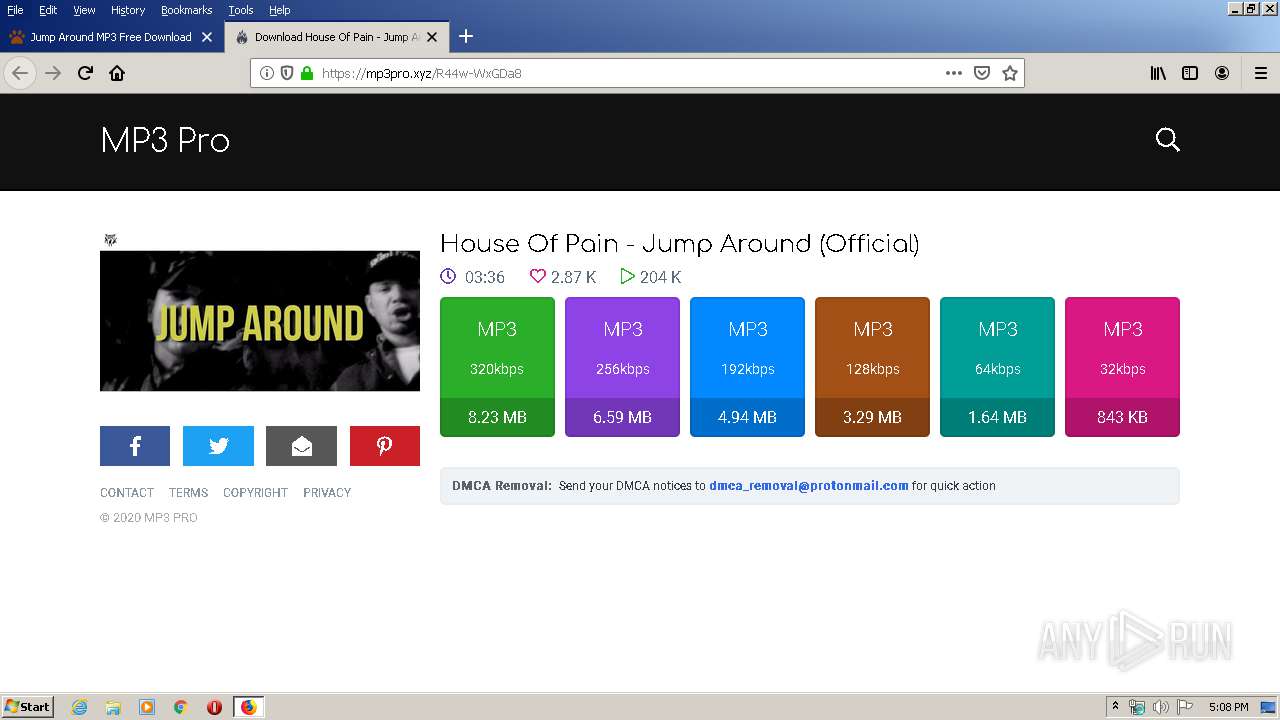Open the CONTACT footer link
The image size is (1280, 720).
pos(127,492)
